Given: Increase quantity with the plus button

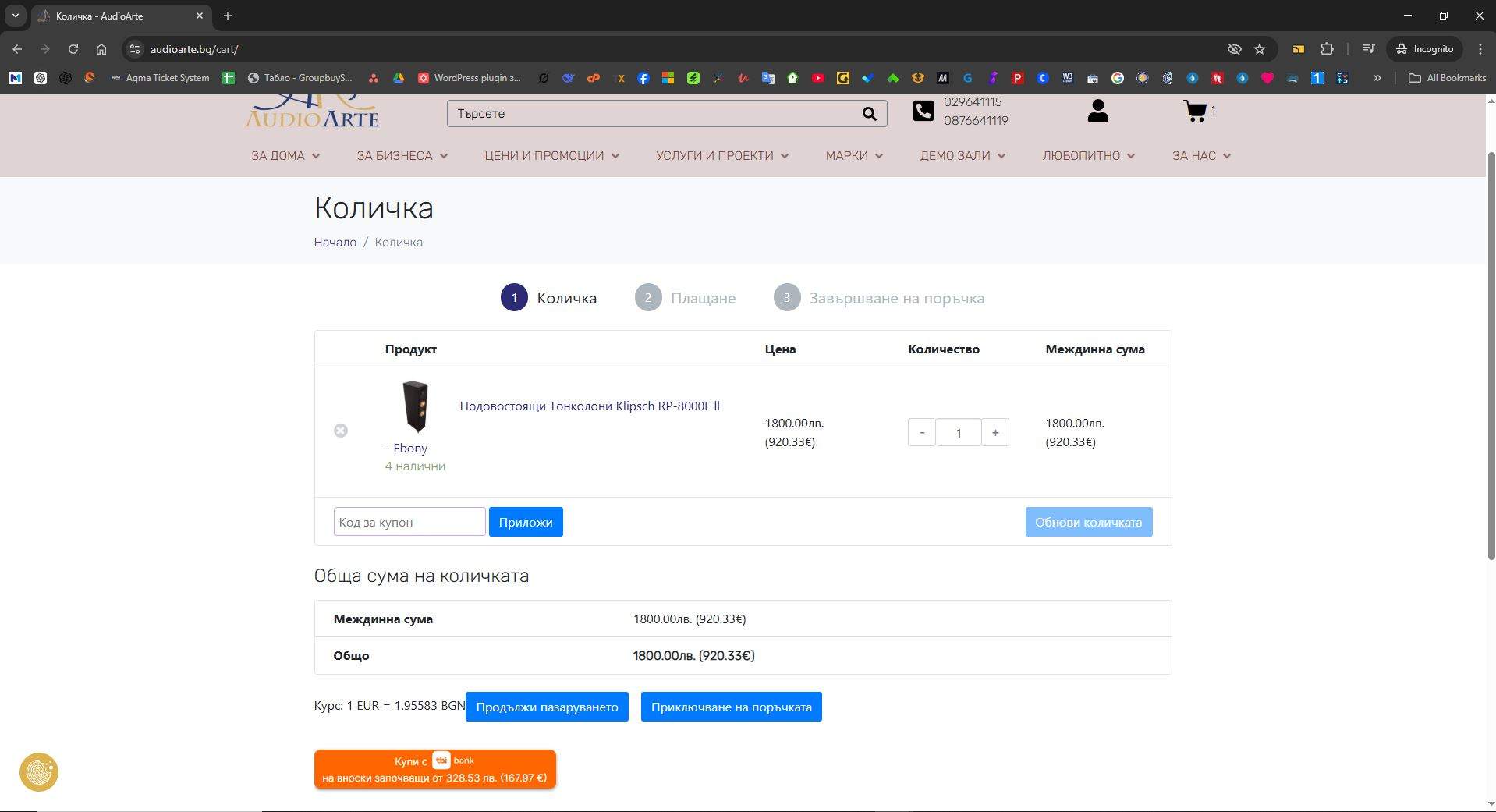Looking at the screenshot, I should [995, 432].
